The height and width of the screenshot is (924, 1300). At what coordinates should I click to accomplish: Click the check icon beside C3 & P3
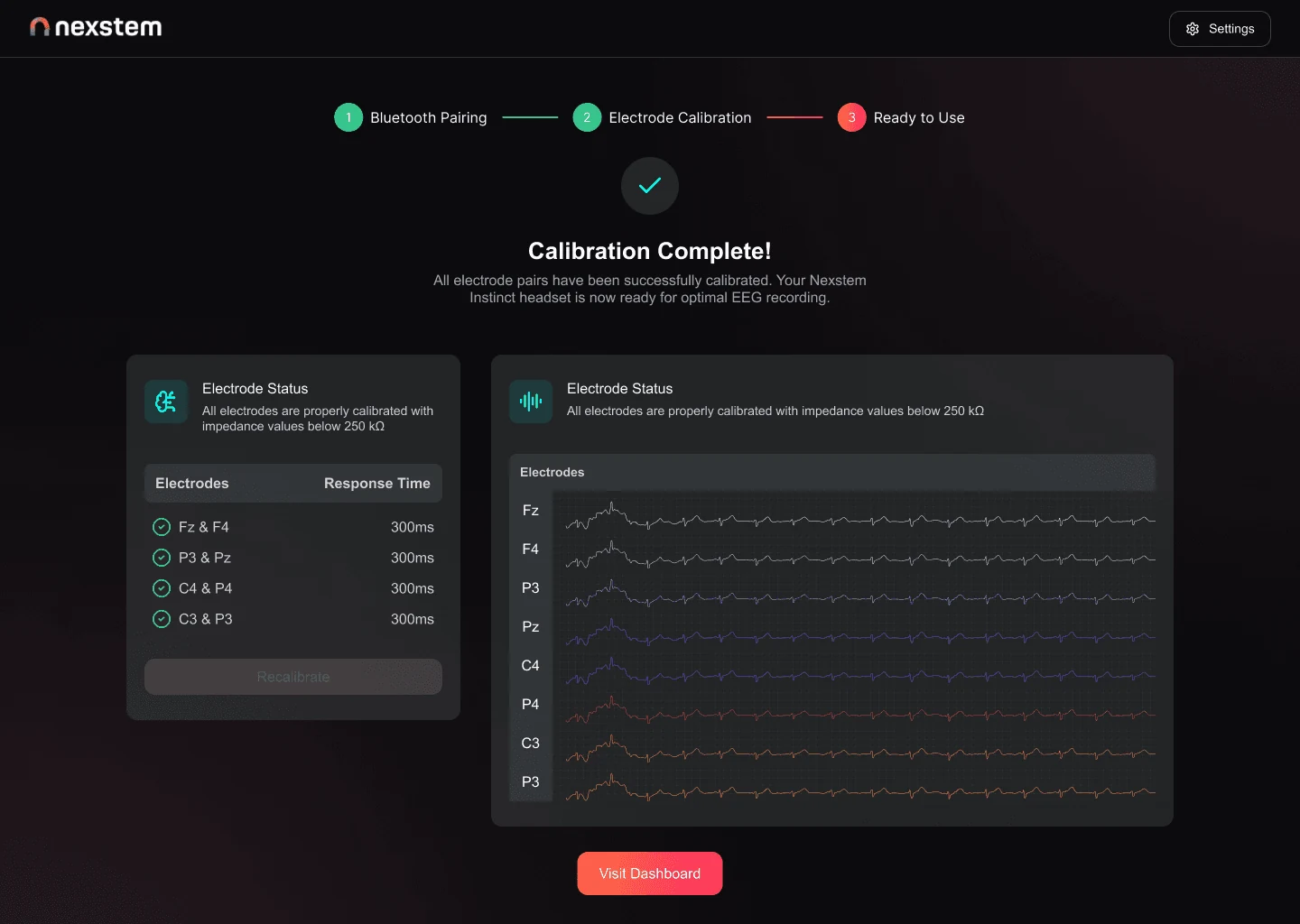pyautogui.click(x=162, y=619)
